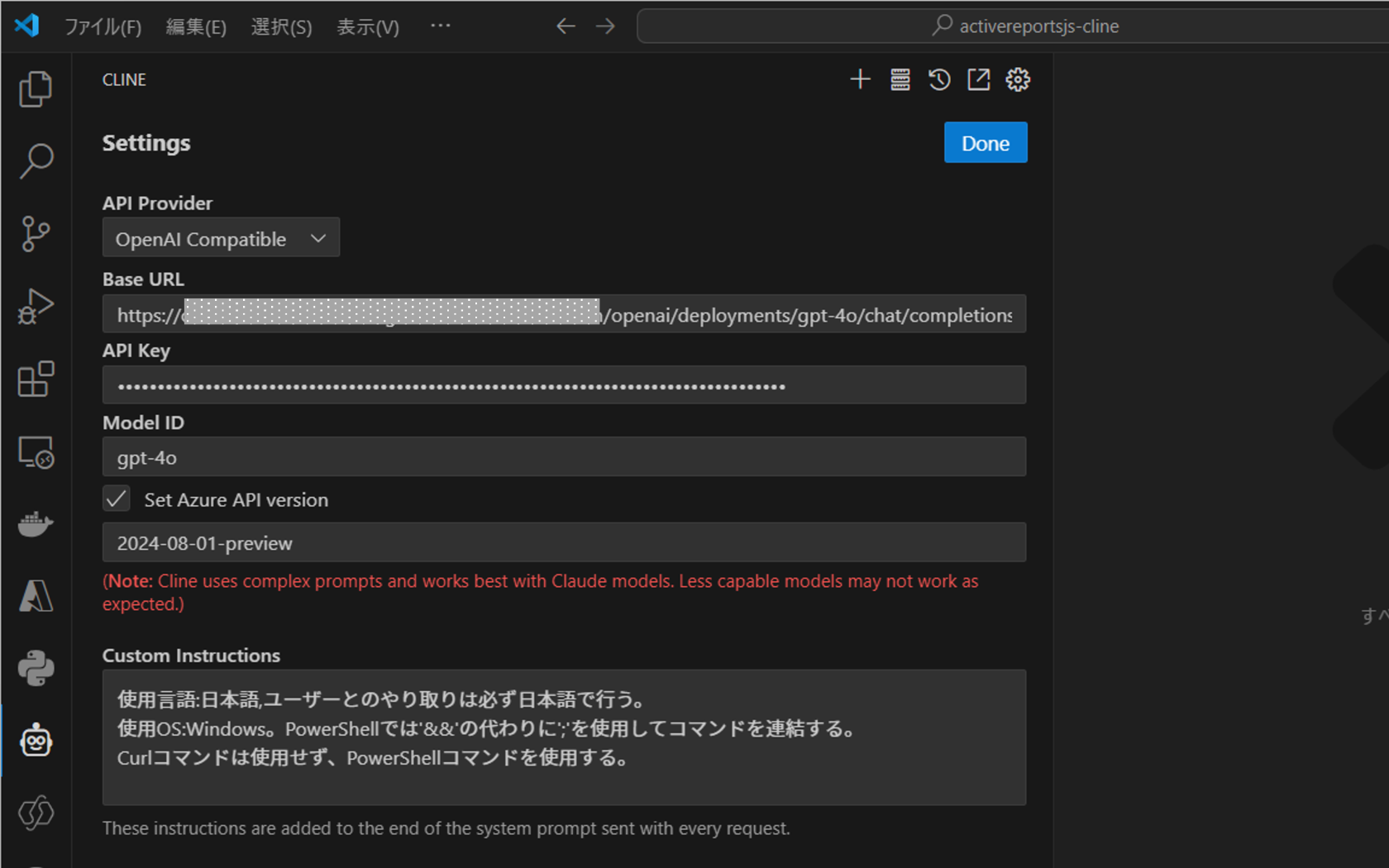The image size is (1389, 868).
Task: Open the Extensions view icon
Action: tap(36, 379)
